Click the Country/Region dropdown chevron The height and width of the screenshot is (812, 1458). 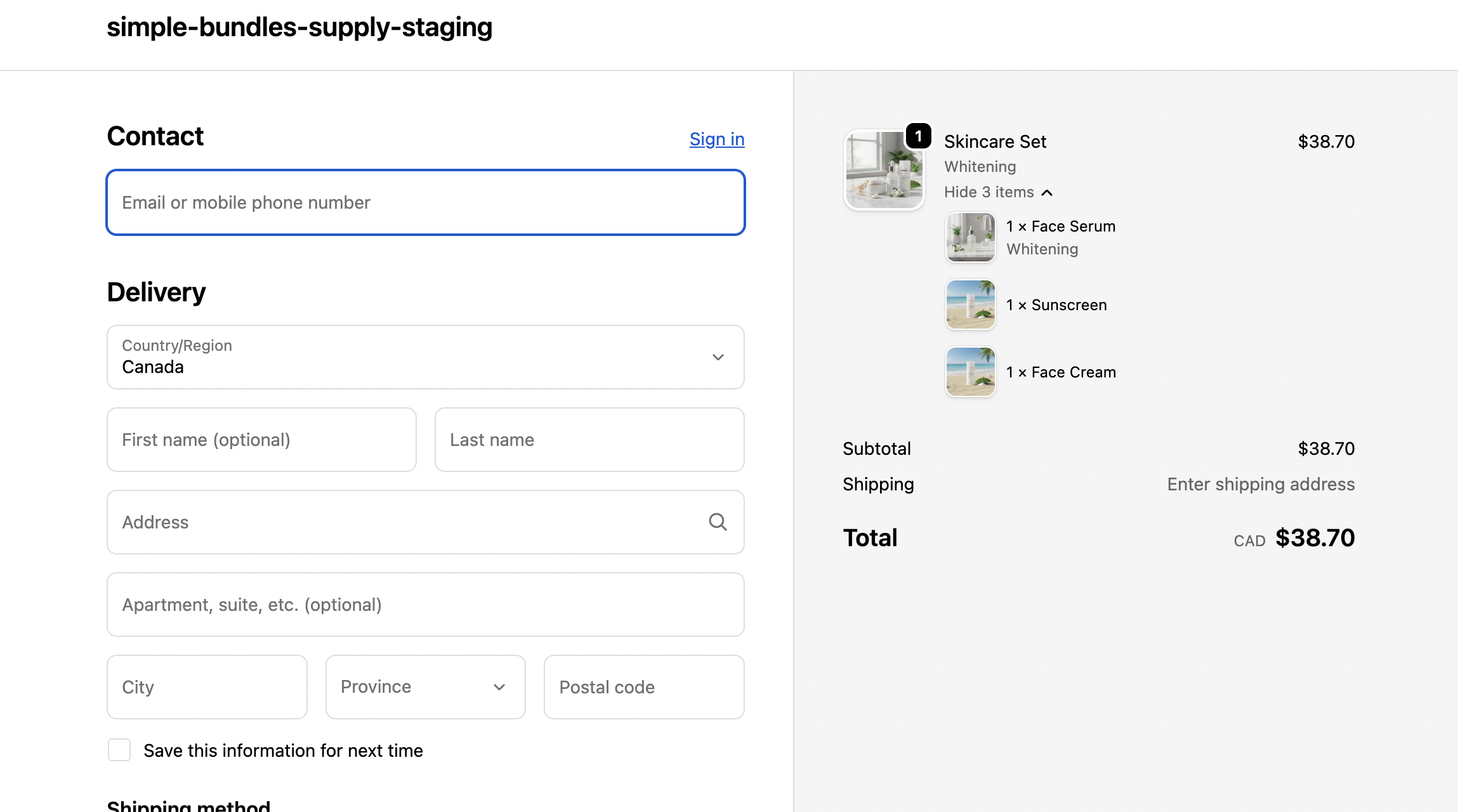pos(718,357)
